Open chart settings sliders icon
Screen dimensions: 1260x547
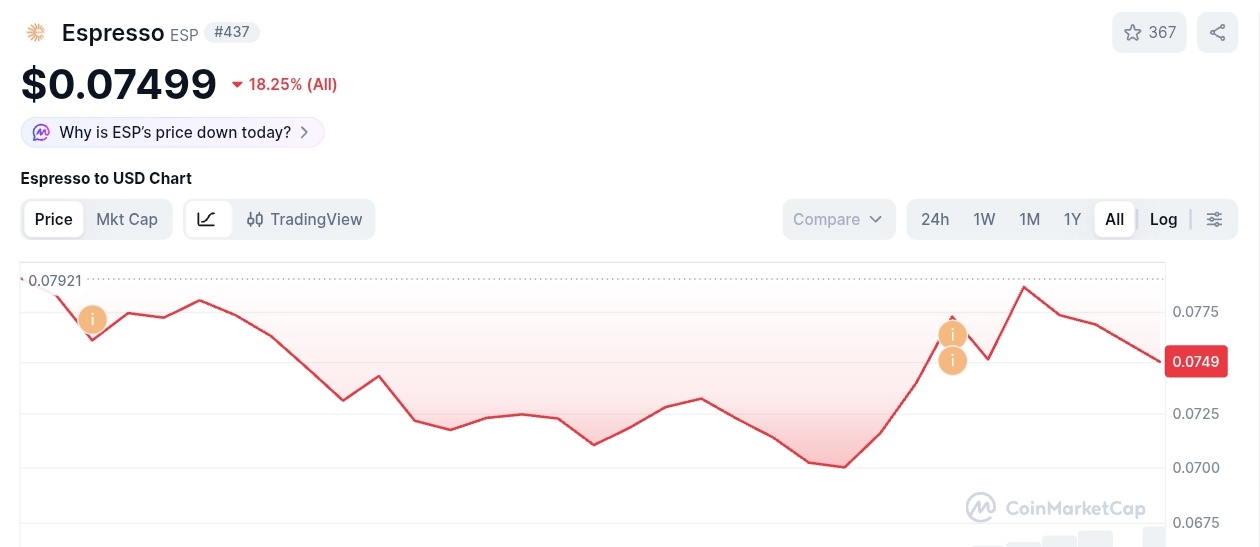pos(1214,220)
